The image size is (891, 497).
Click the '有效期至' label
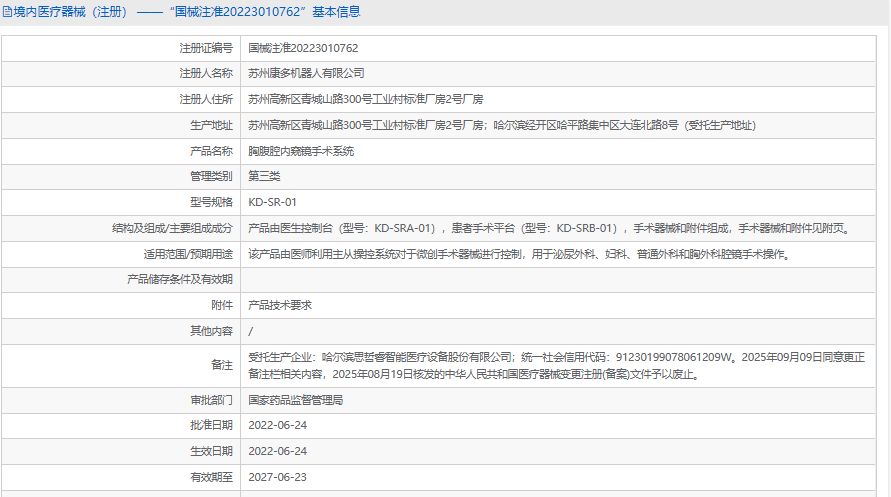(211, 478)
